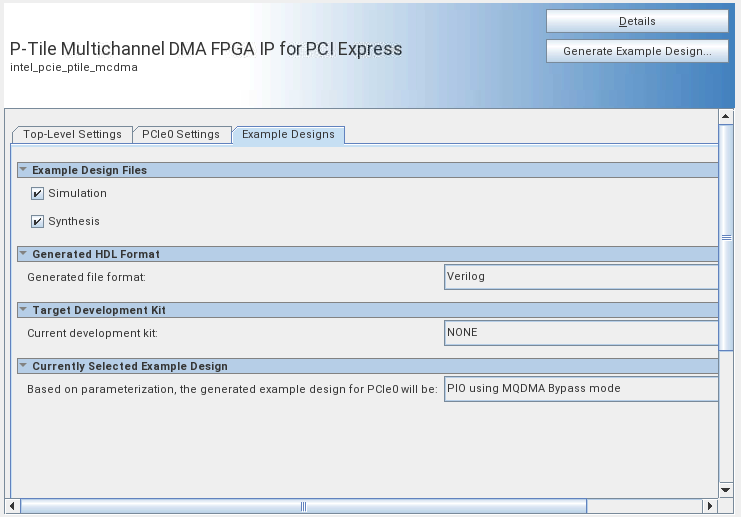Click the horizontal scrollbar right arrow
This screenshot has width=741, height=517.
(x=710, y=506)
